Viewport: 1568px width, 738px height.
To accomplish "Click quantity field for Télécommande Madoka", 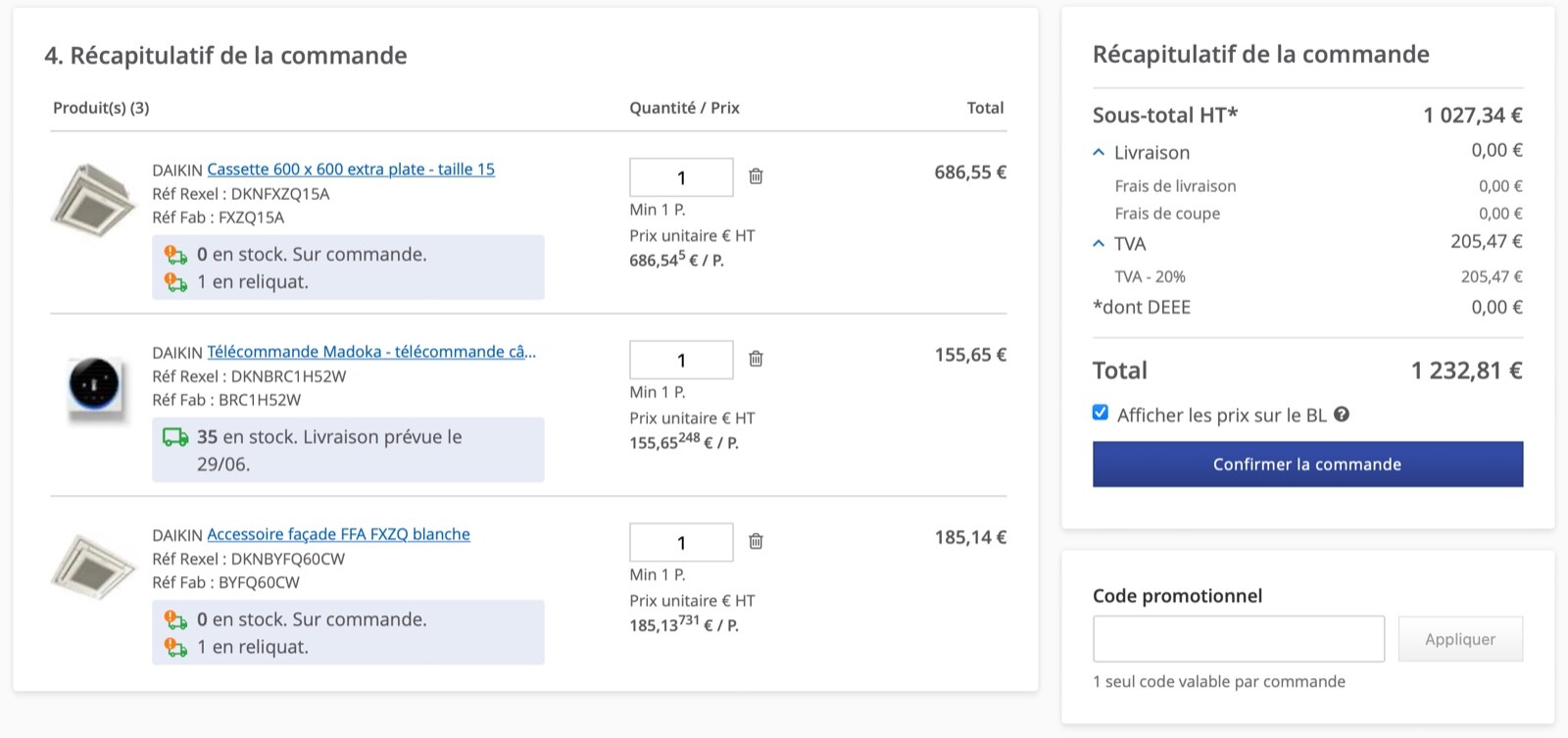I will [x=681, y=360].
